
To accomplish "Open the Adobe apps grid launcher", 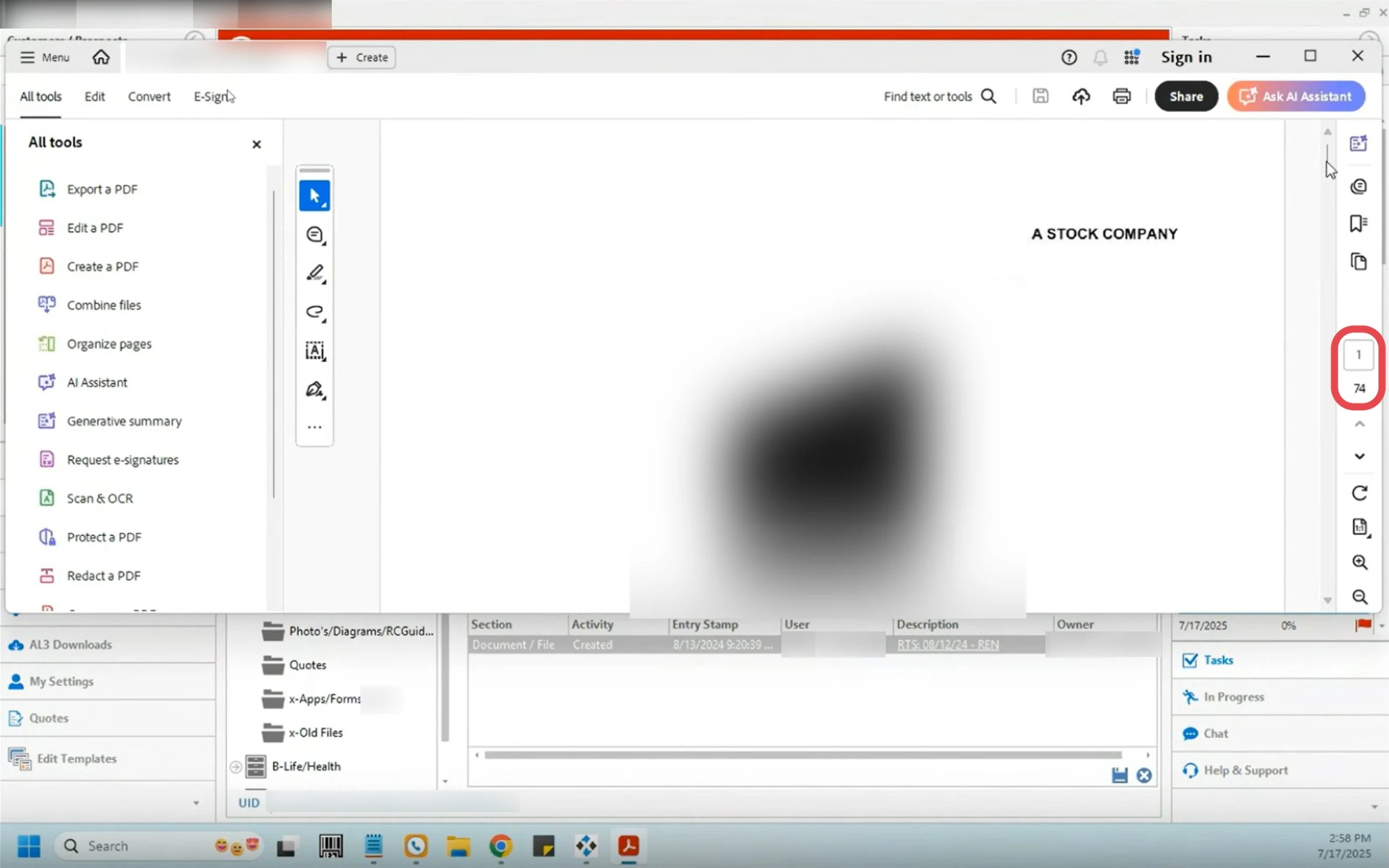I will [1131, 57].
